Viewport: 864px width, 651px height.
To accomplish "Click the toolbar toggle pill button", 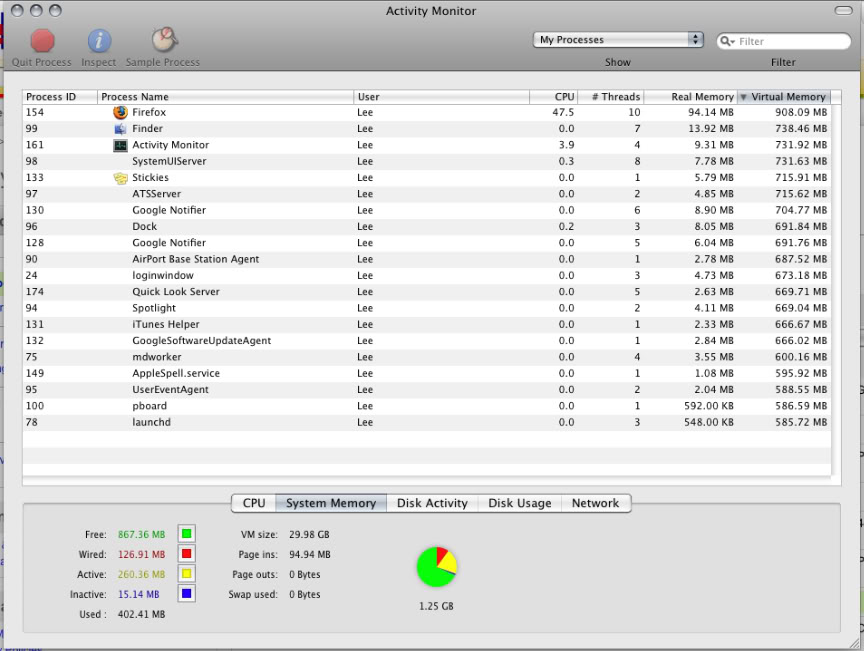I will 844,10.
